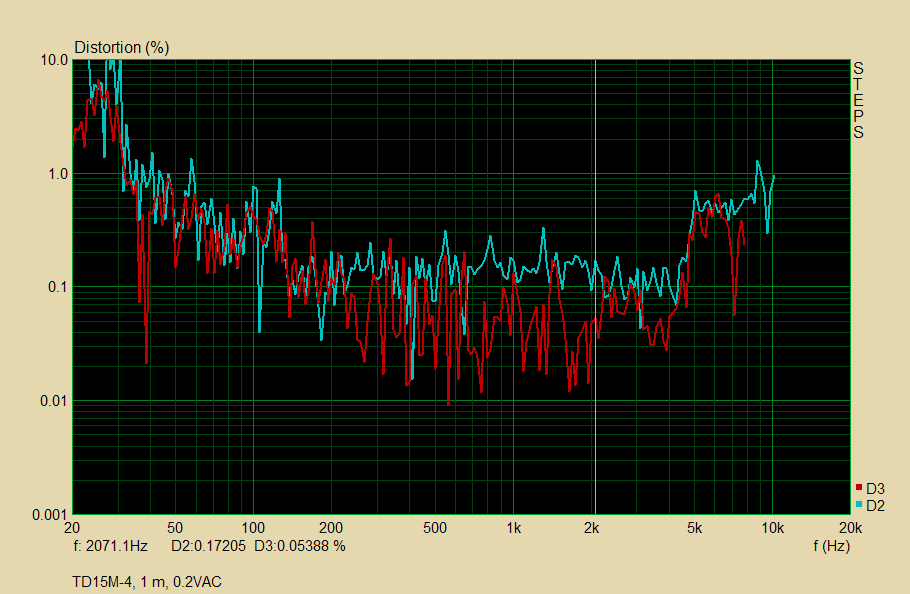Click the 'D3:0.05388 %' readout value

299,546
